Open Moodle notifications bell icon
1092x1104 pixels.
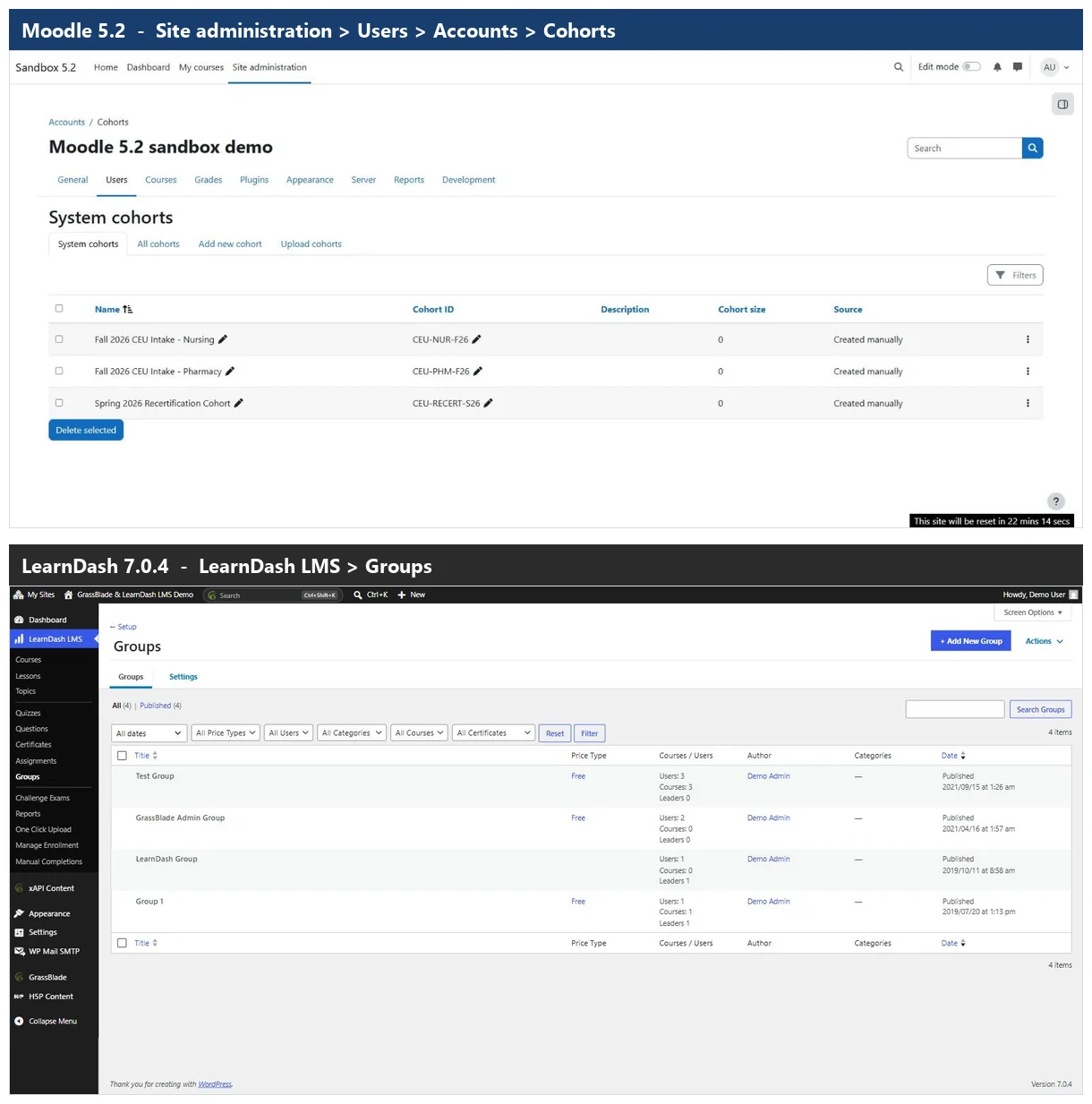(997, 67)
